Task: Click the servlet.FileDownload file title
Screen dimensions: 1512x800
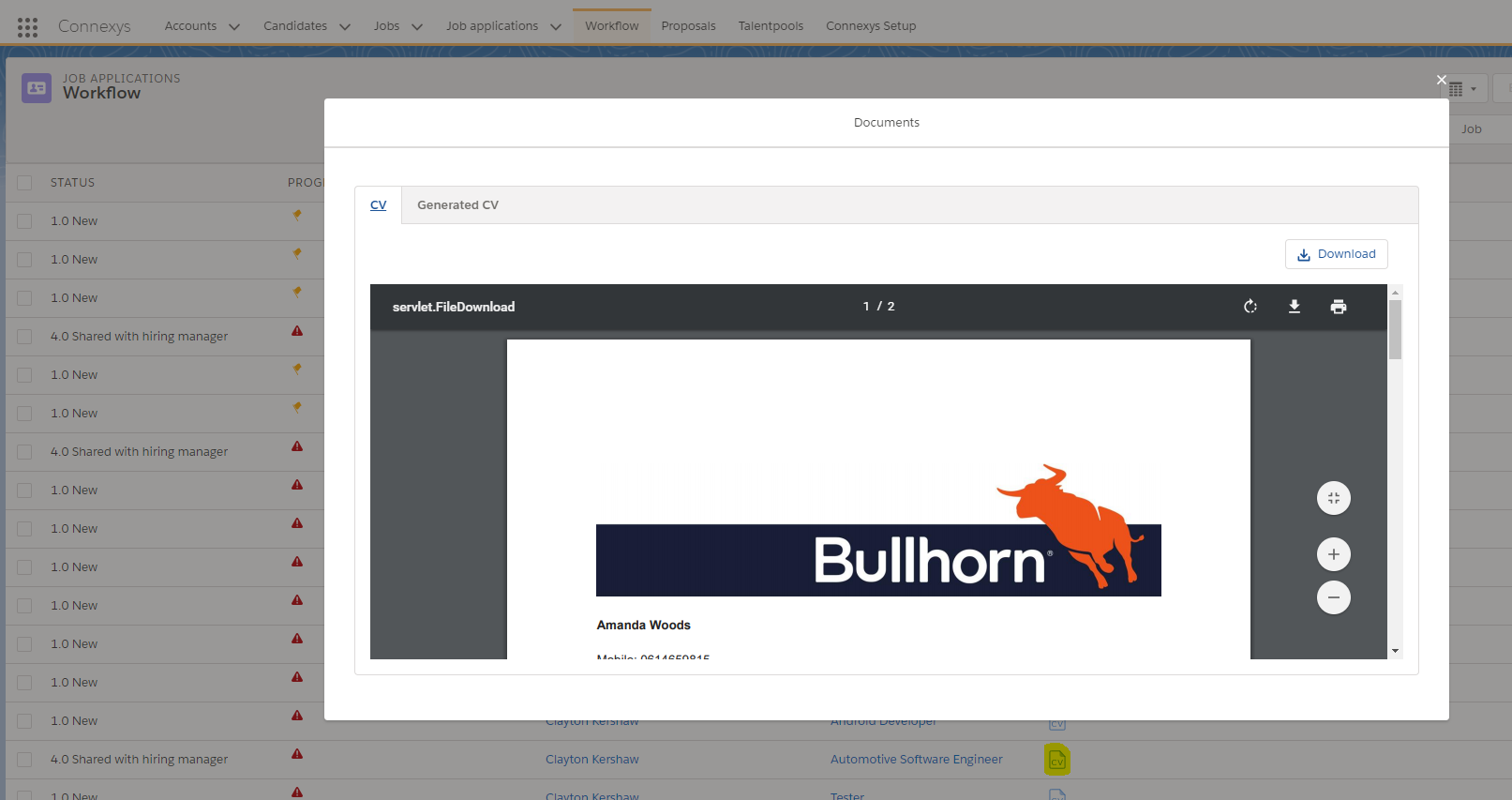Action: click(454, 307)
